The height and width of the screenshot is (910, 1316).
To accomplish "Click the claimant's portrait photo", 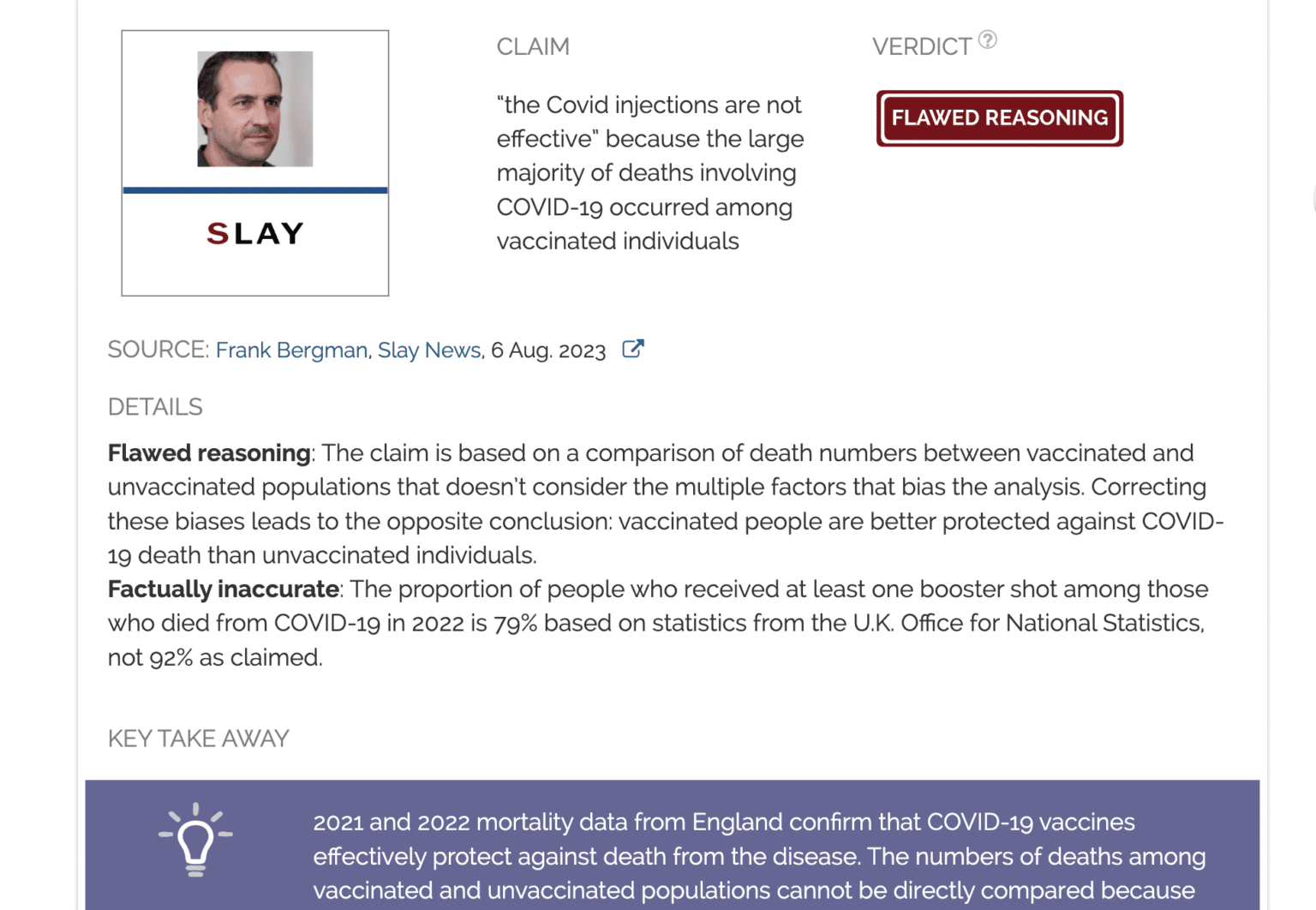I will [255, 109].
